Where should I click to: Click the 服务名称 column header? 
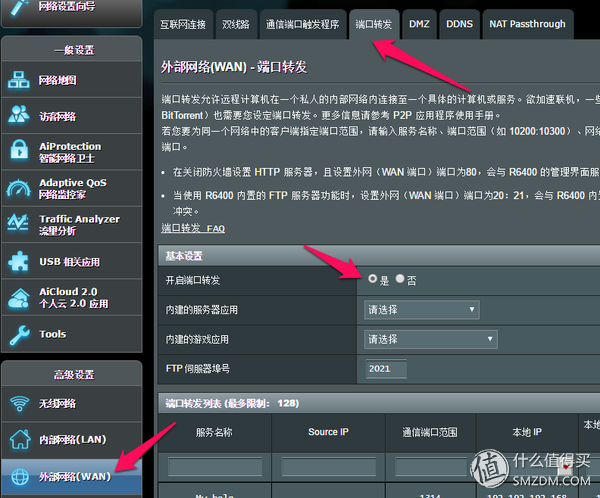coord(214,433)
